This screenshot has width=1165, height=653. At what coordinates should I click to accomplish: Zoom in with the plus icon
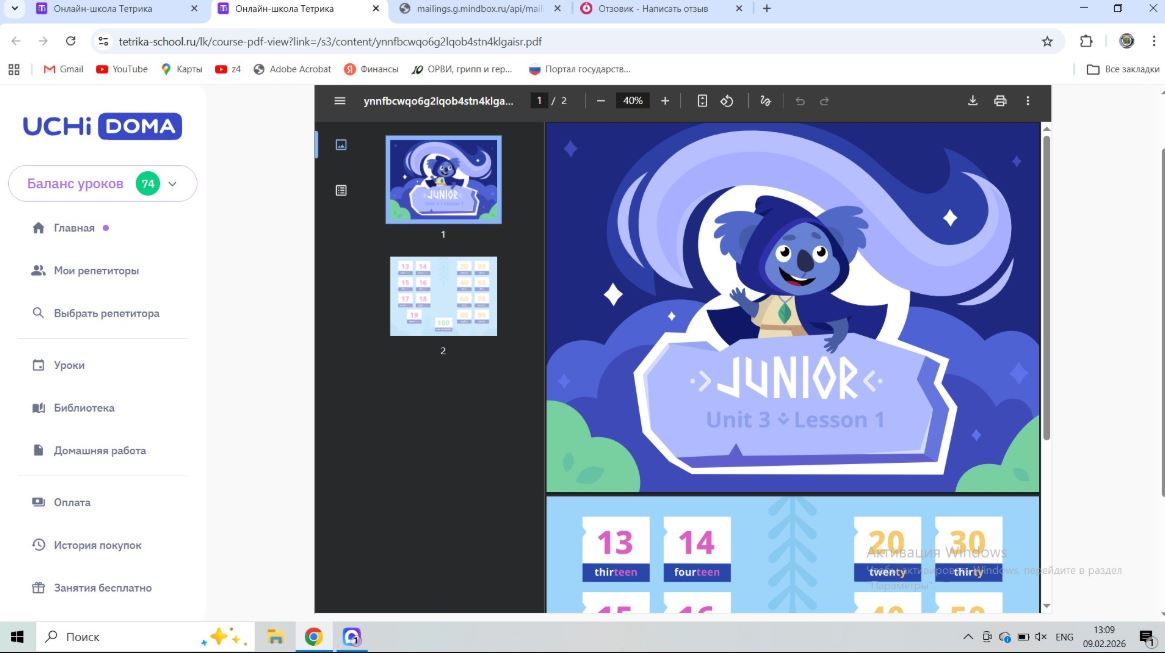[x=665, y=101]
